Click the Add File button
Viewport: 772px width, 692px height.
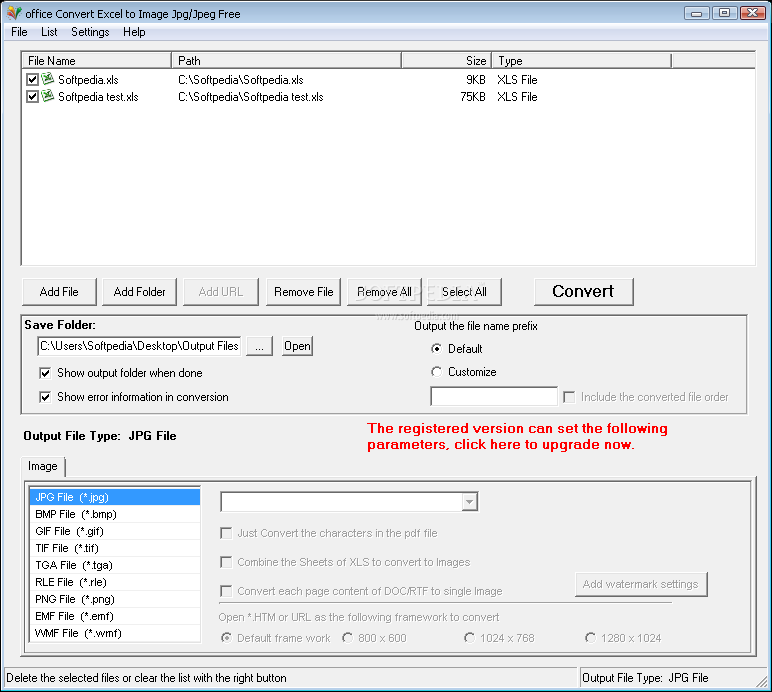pyautogui.click(x=59, y=292)
